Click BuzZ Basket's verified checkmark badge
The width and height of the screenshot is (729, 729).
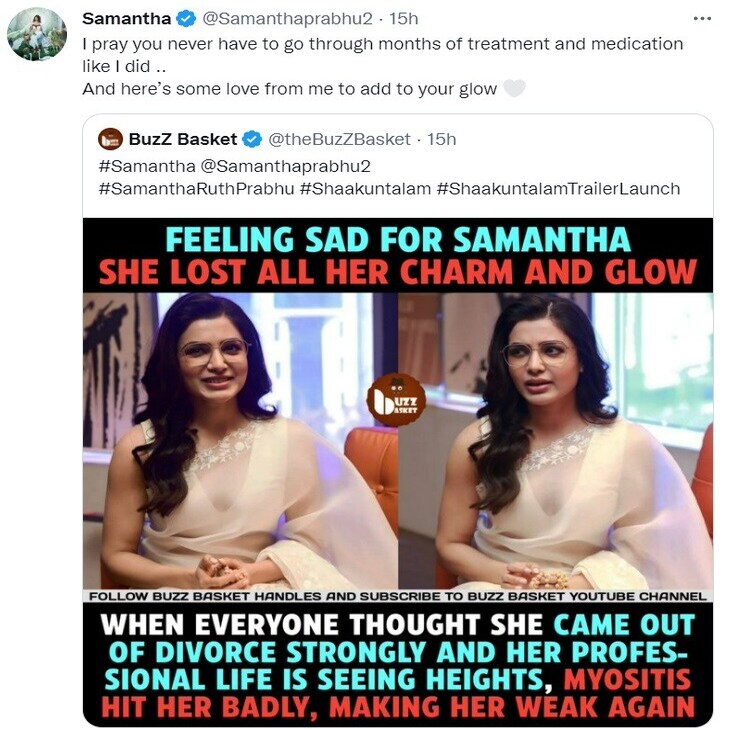pyautogui.click(x=252, y=139)
